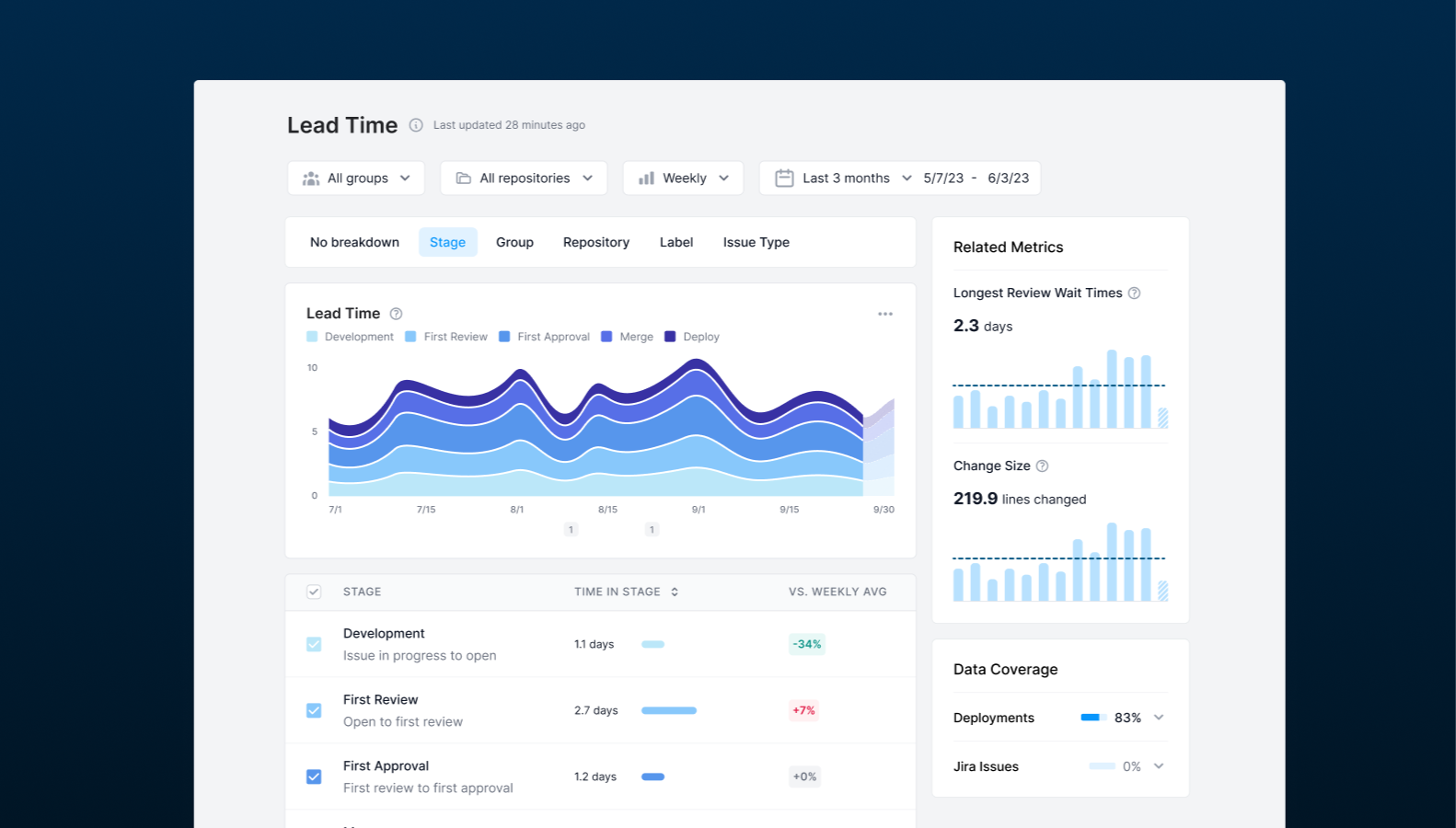Switch to the Repository breakdown tab
Screen dimensions: 1456x828
[x=596, y=242]
